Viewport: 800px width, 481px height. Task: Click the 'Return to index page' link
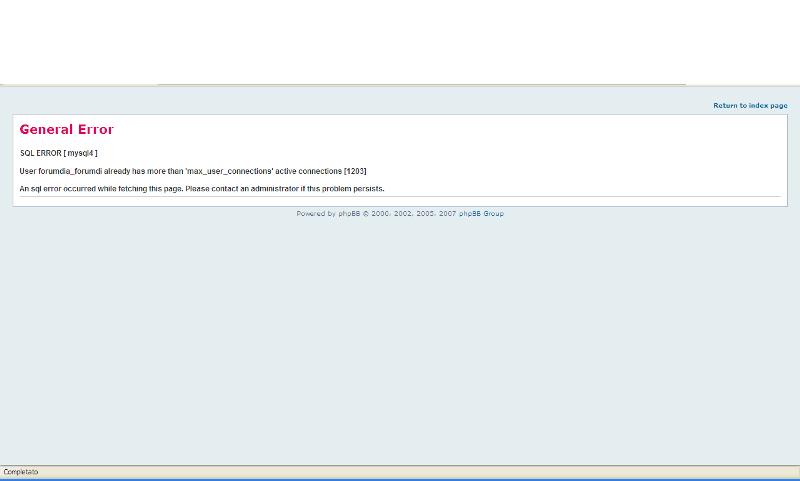pos(750,105)
